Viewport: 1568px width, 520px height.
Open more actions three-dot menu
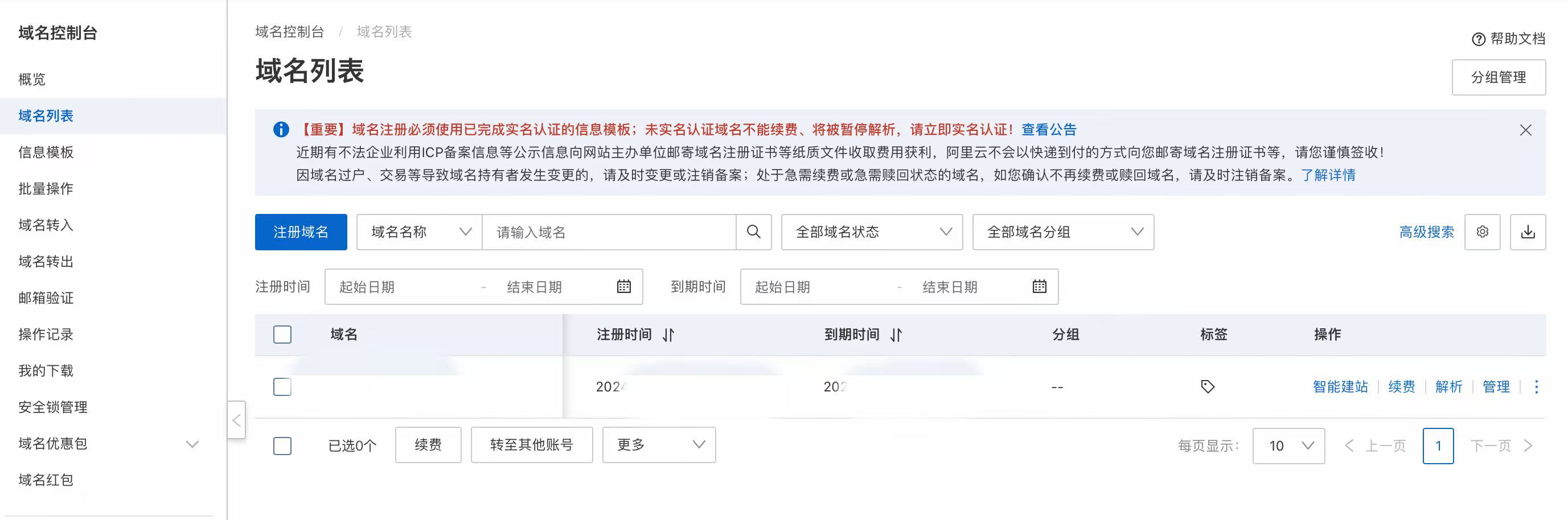click(x=1536, y=387)
